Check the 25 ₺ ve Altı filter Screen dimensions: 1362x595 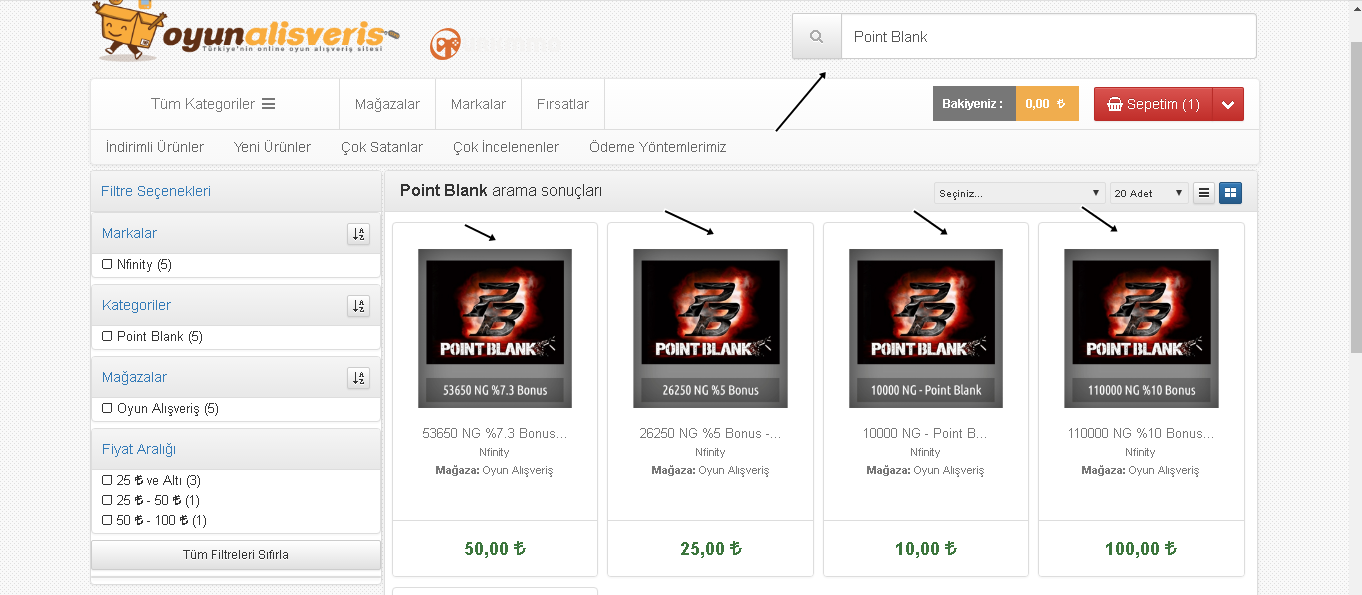click(107, 481)
